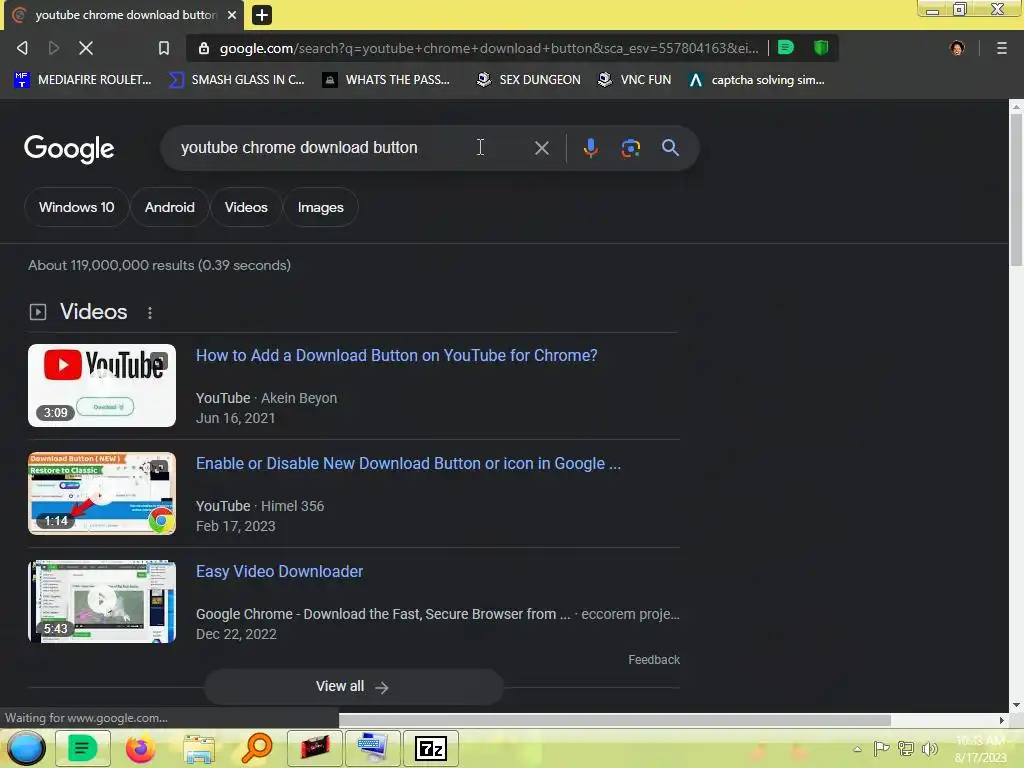The height and width of the screenshot is (768, 1024).
Task: Click the green chat extension icon
Action: coord(786,48)
